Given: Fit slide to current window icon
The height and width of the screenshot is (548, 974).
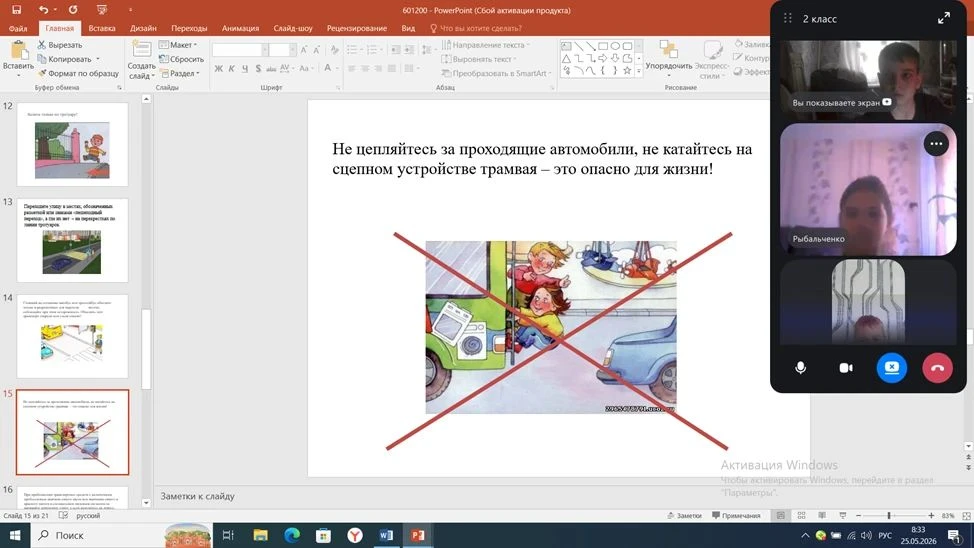Looking at the screenshot, I should (x=966, y=516).
